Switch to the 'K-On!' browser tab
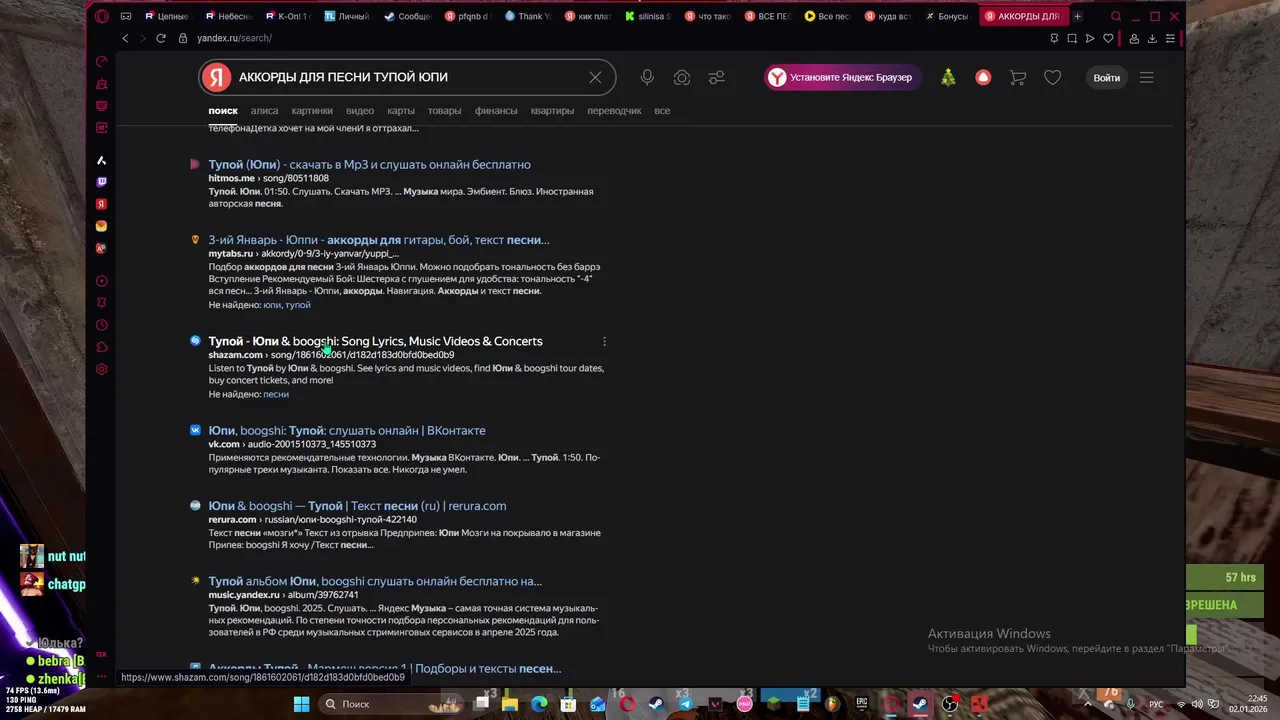 [x=289, y=16]
